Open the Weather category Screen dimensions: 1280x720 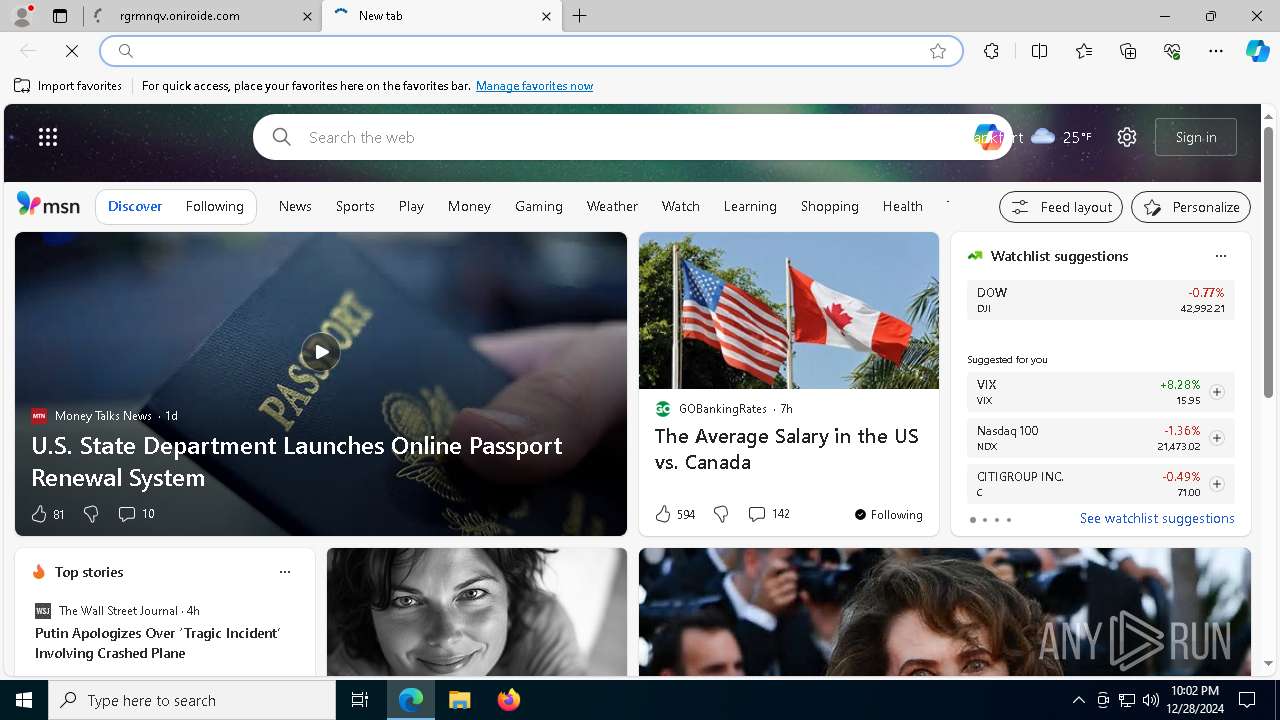[x=612, y=206]
